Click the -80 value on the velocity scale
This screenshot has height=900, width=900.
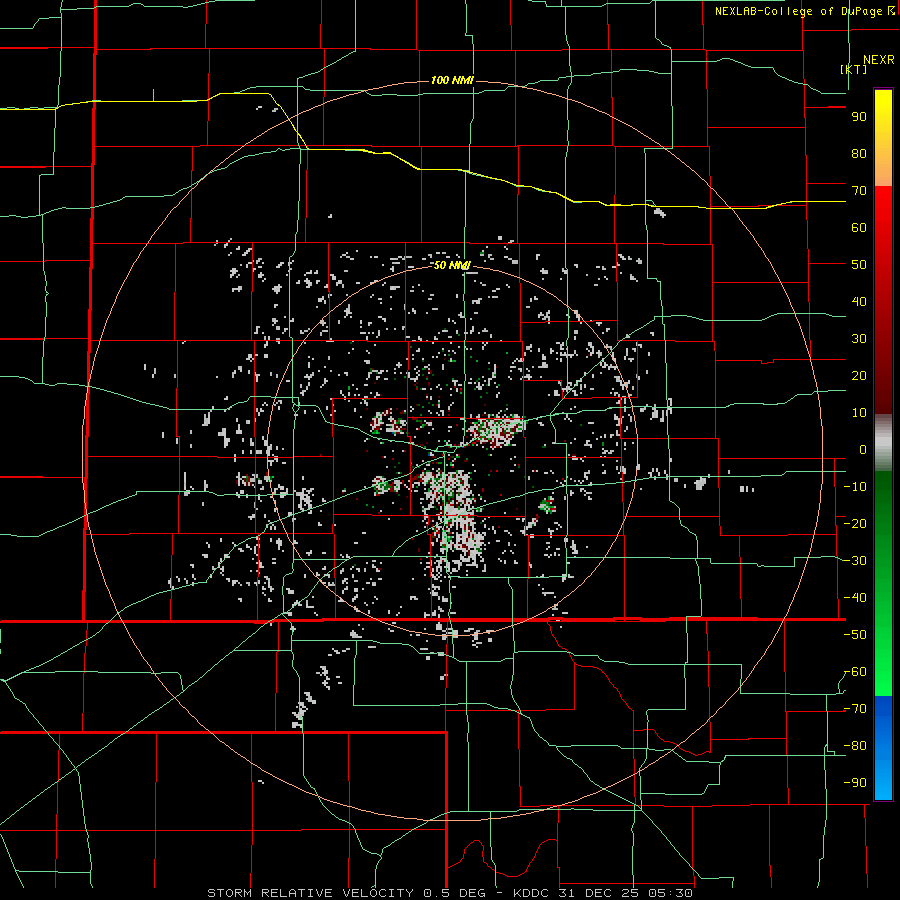[855, 746]
